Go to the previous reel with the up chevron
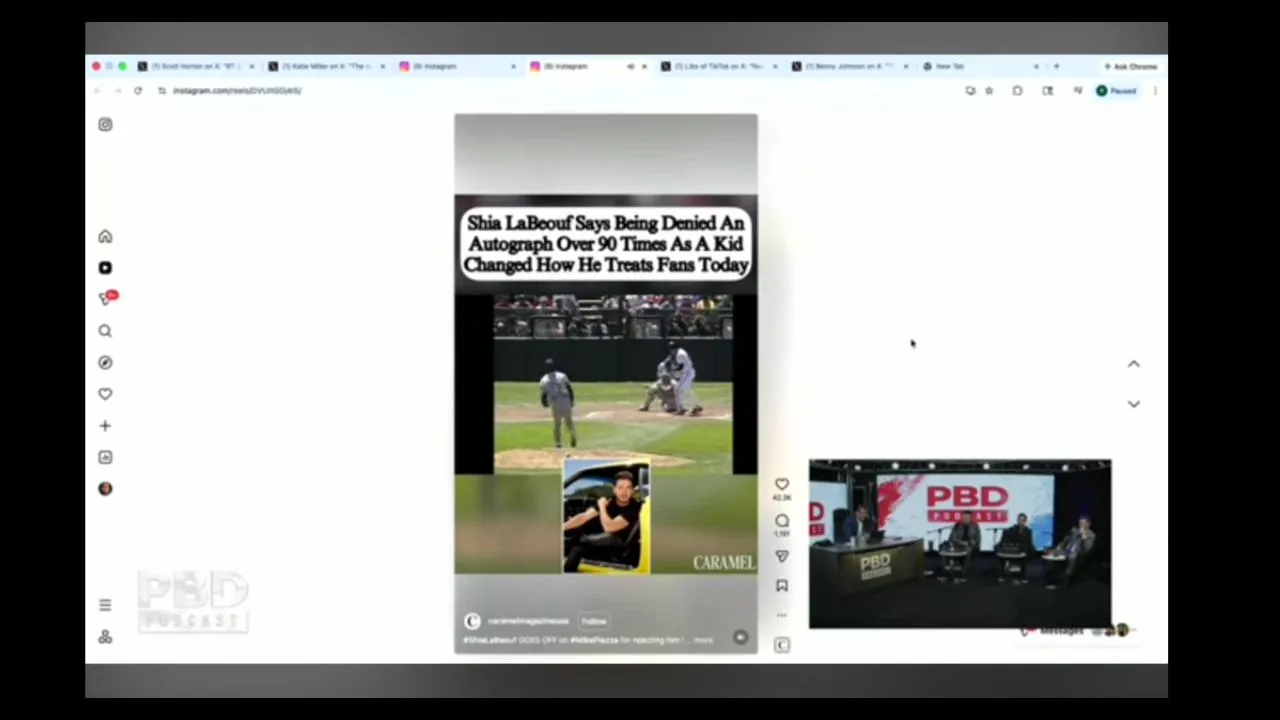1280x720 pixels. [1134, 364]
